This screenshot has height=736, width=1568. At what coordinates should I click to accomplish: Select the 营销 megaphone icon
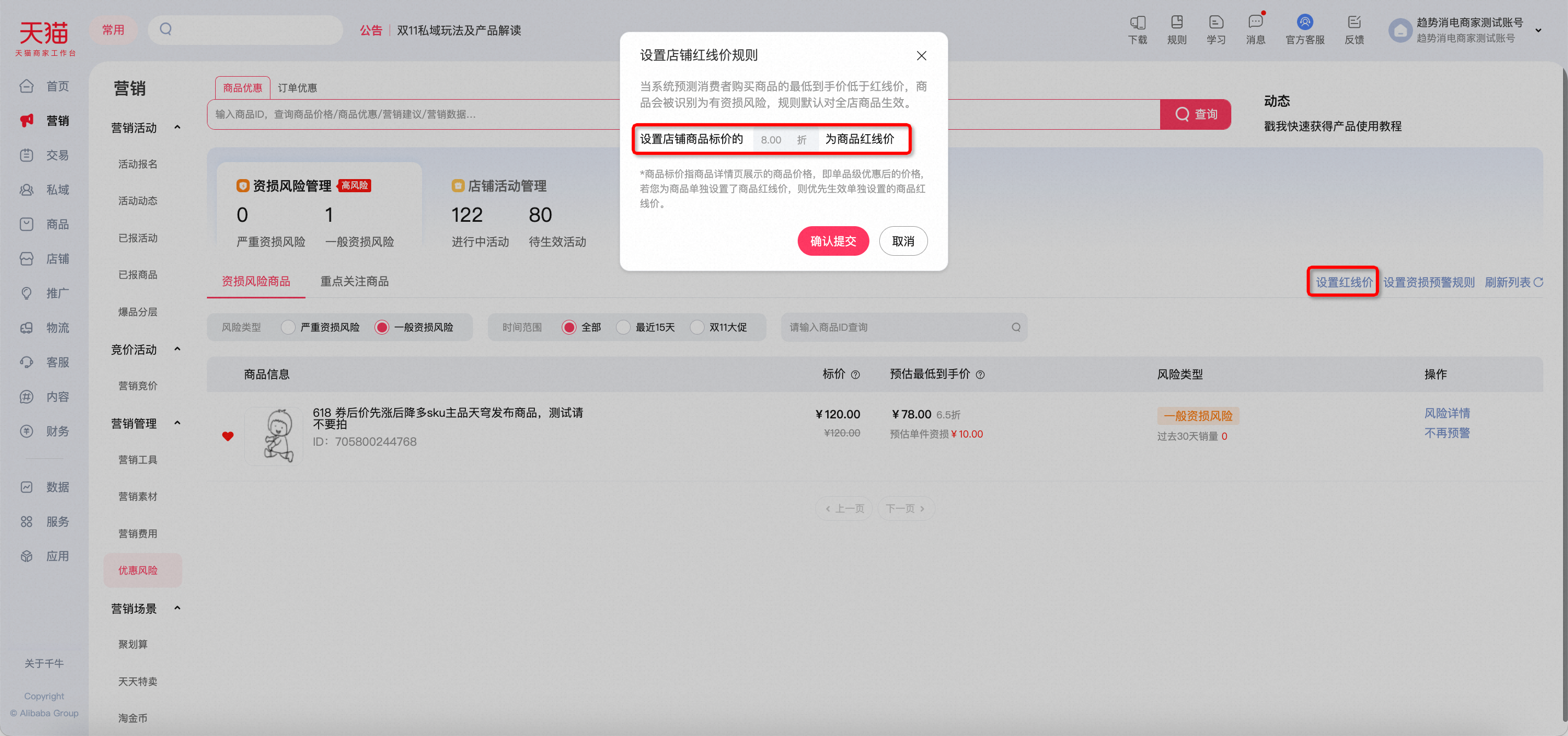(x=26, y=120)
